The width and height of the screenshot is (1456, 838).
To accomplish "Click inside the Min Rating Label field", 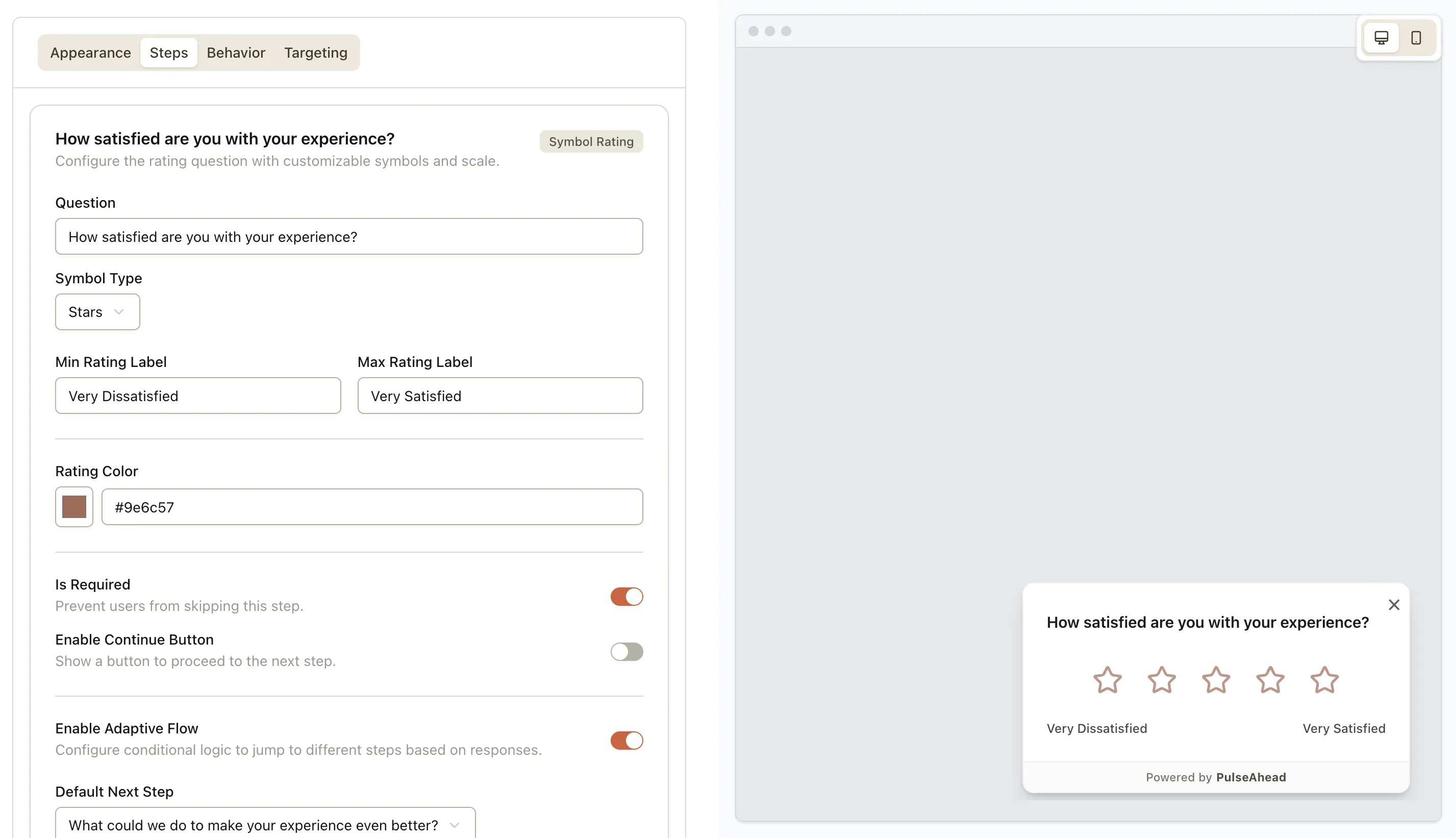I will (x=198, y=396).
